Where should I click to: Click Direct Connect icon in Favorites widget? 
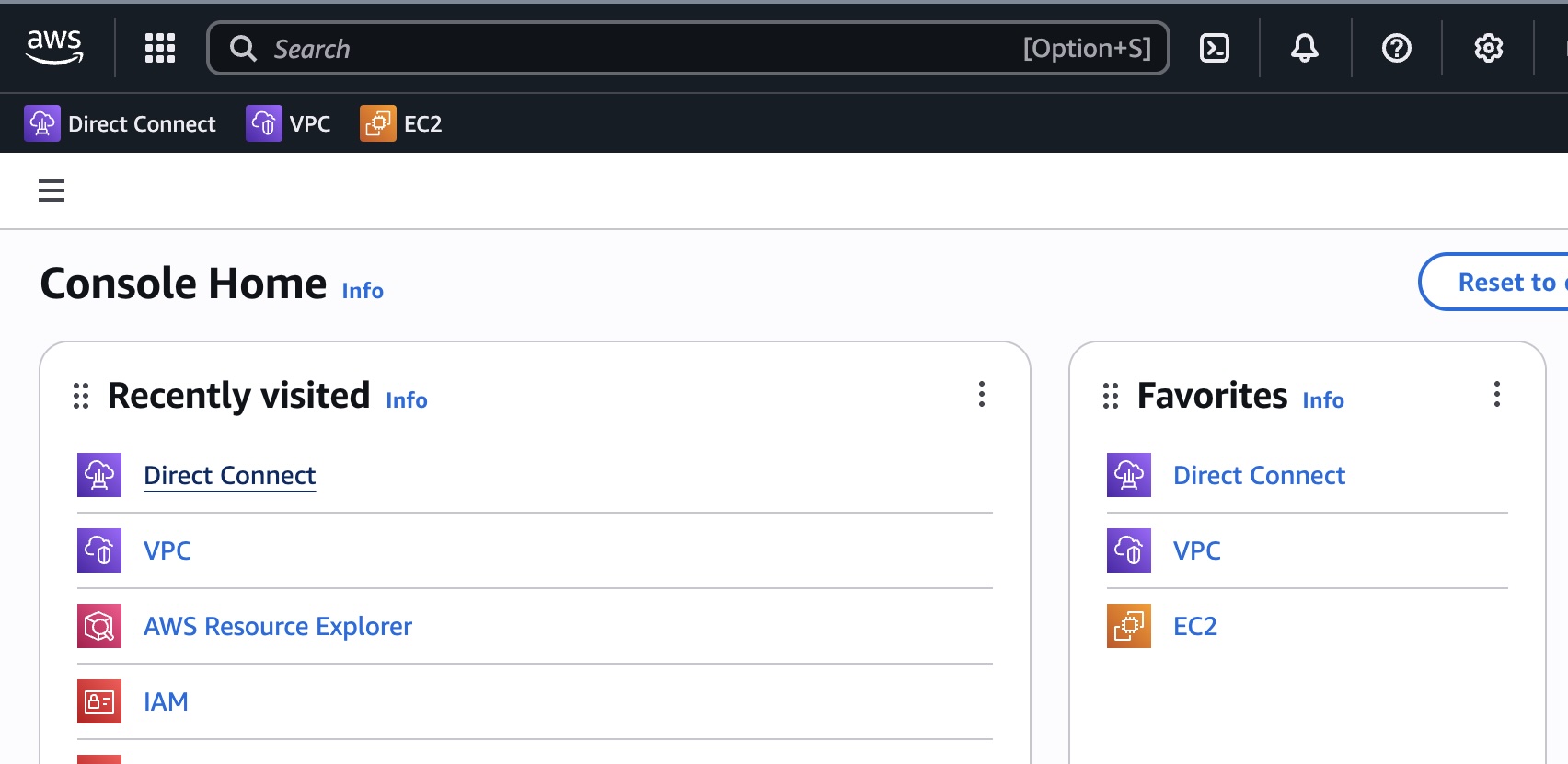[1129, 475]
